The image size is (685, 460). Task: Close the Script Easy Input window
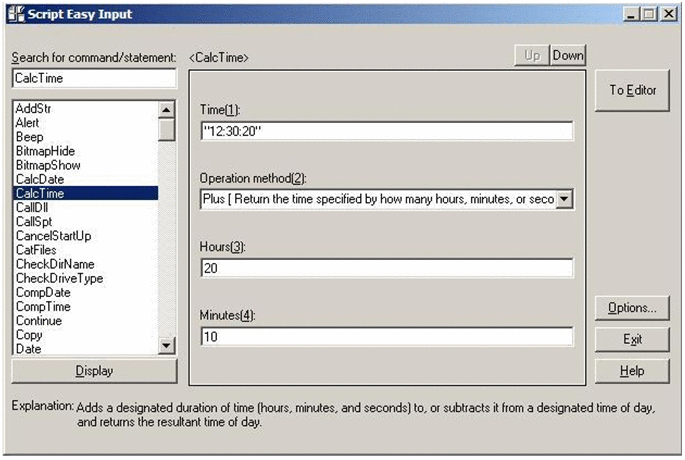click(669, 14)
